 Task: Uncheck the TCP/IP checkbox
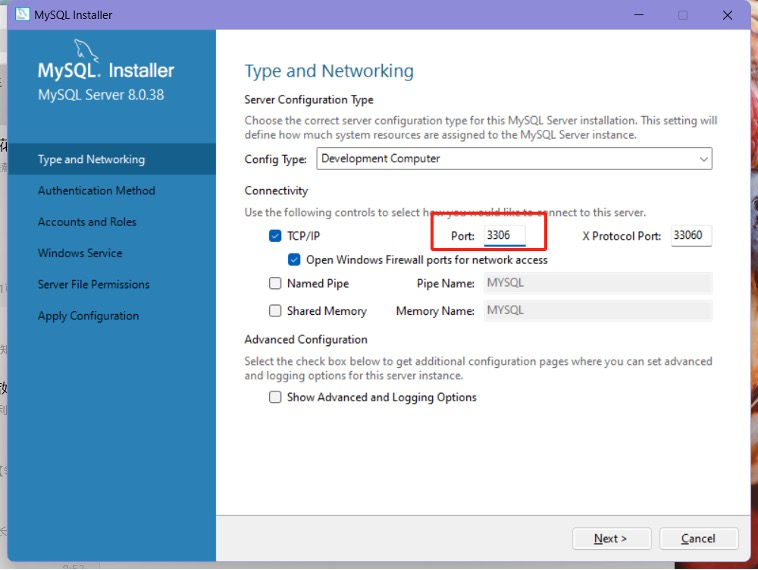click(275, 237)
